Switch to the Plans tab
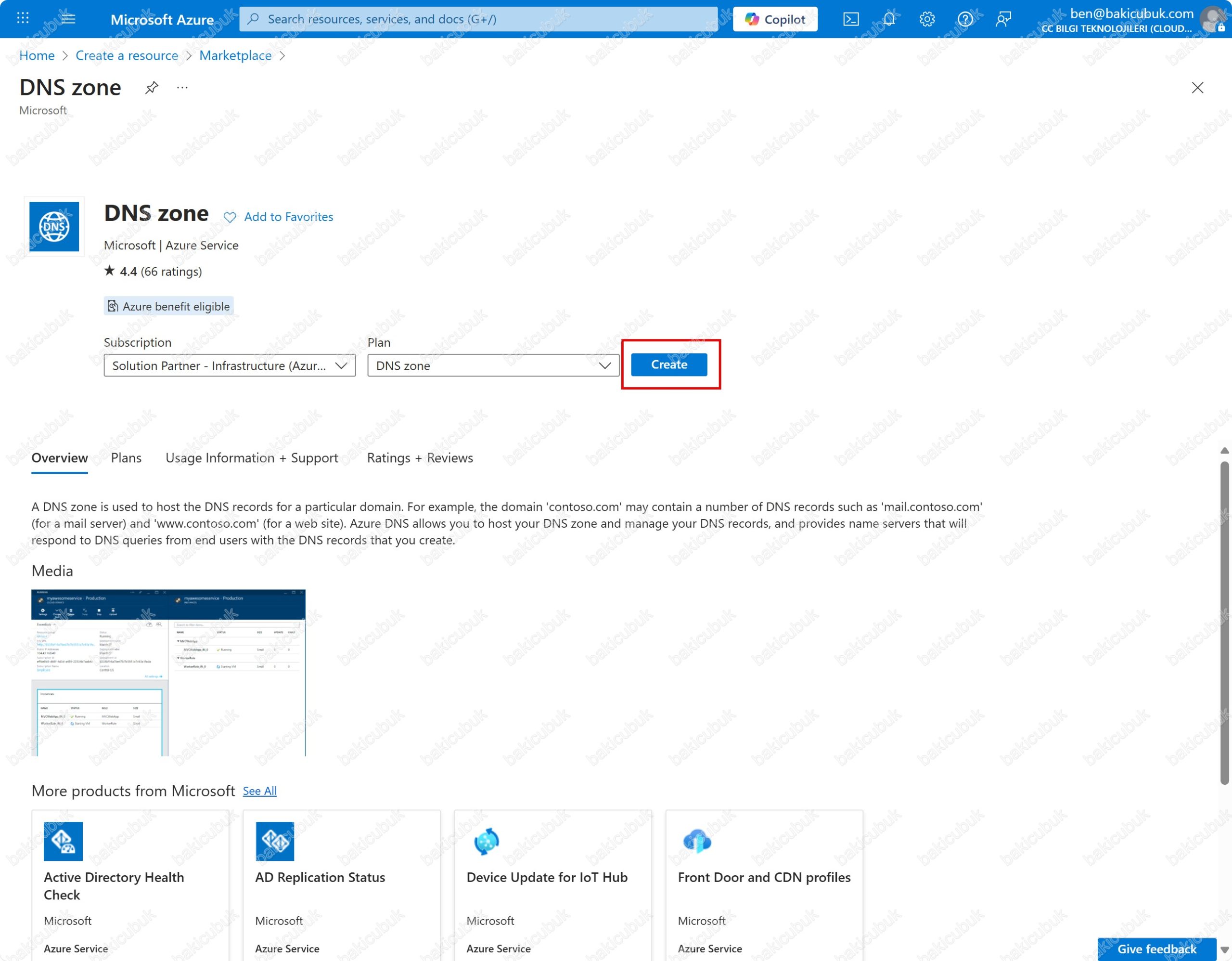The image size is (1232, 961). [126, 458]
